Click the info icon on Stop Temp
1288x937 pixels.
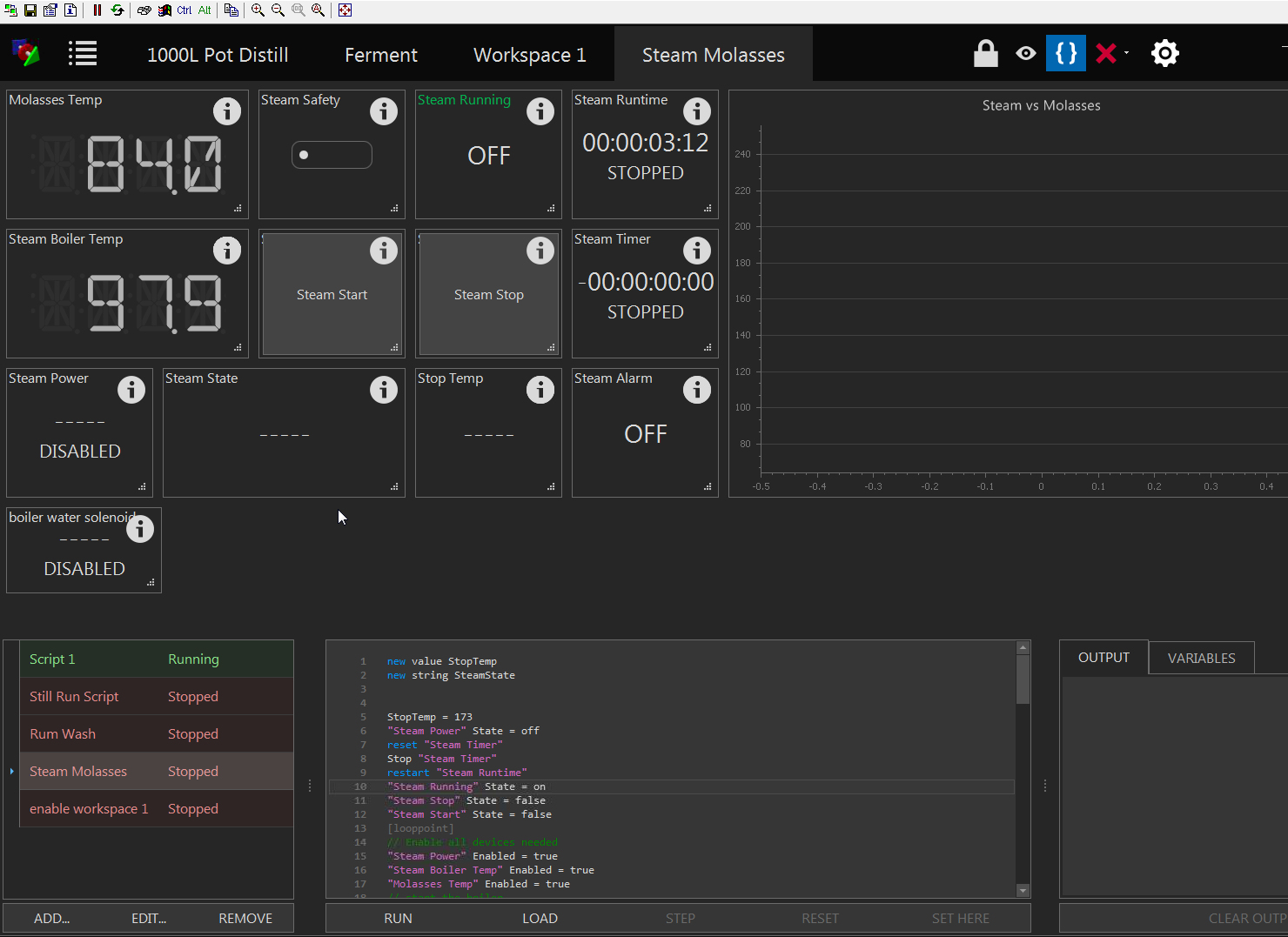[x=540, y=390]
